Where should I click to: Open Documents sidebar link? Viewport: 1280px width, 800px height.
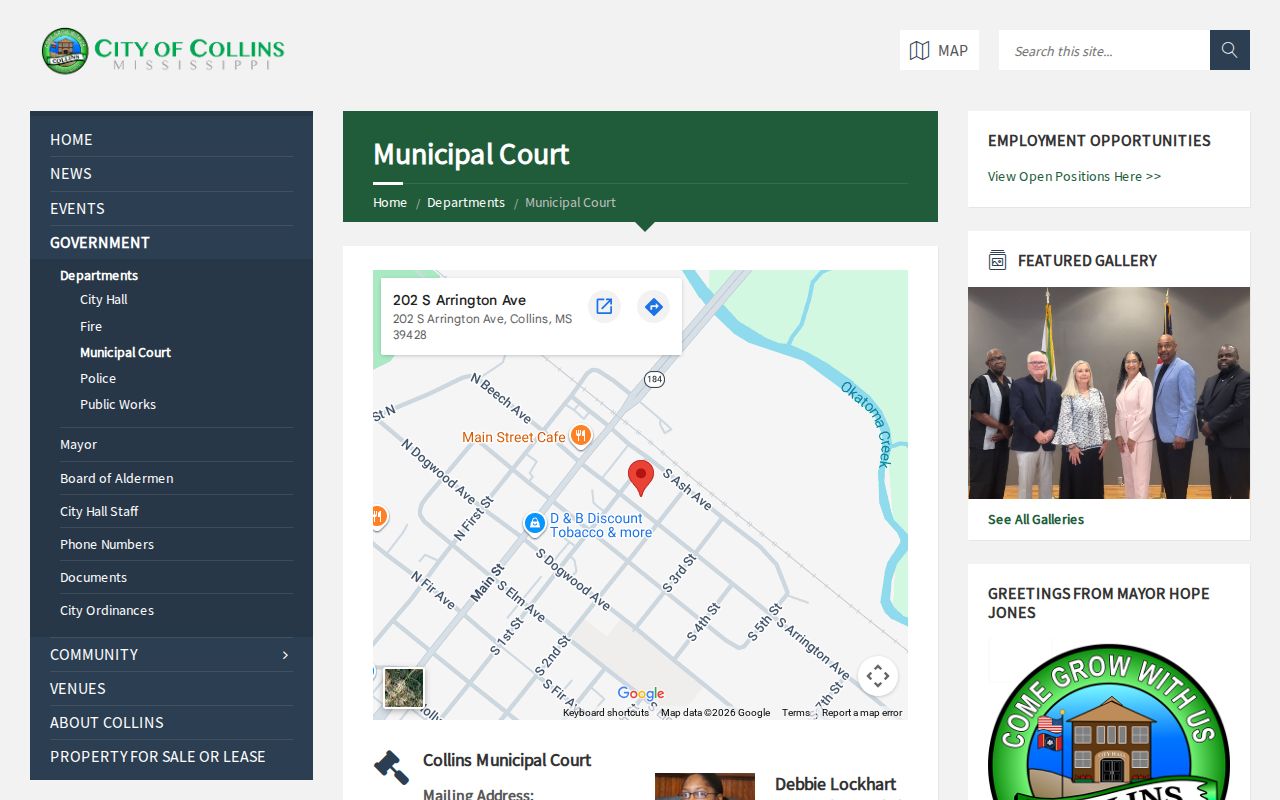(93, 577)
